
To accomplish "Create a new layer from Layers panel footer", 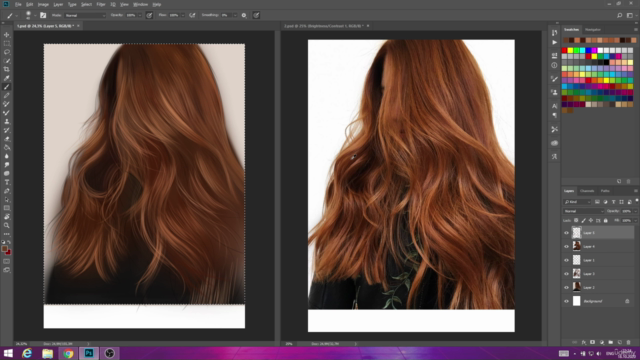I will click(x=620, y=342).
